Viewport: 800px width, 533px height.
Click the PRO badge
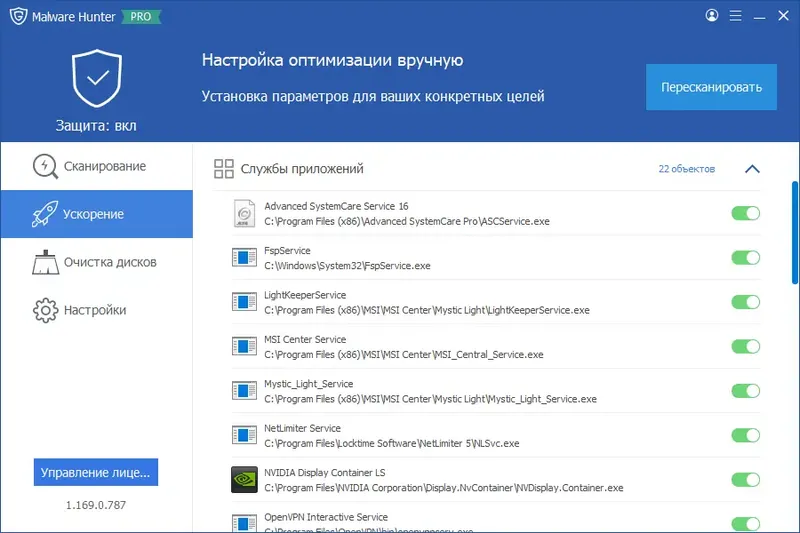pos(140,16)
